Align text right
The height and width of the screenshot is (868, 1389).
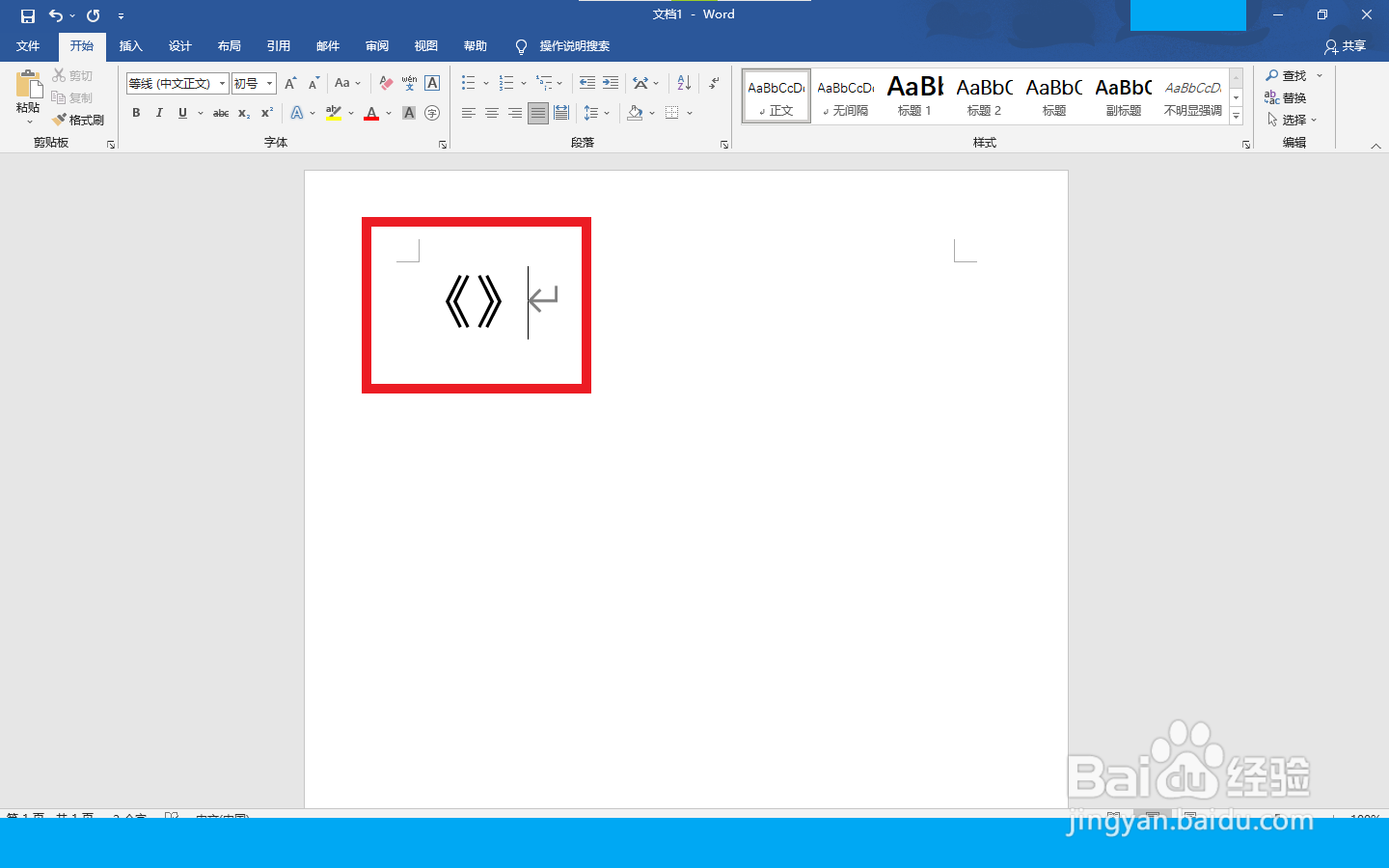[x=514, y=113]
